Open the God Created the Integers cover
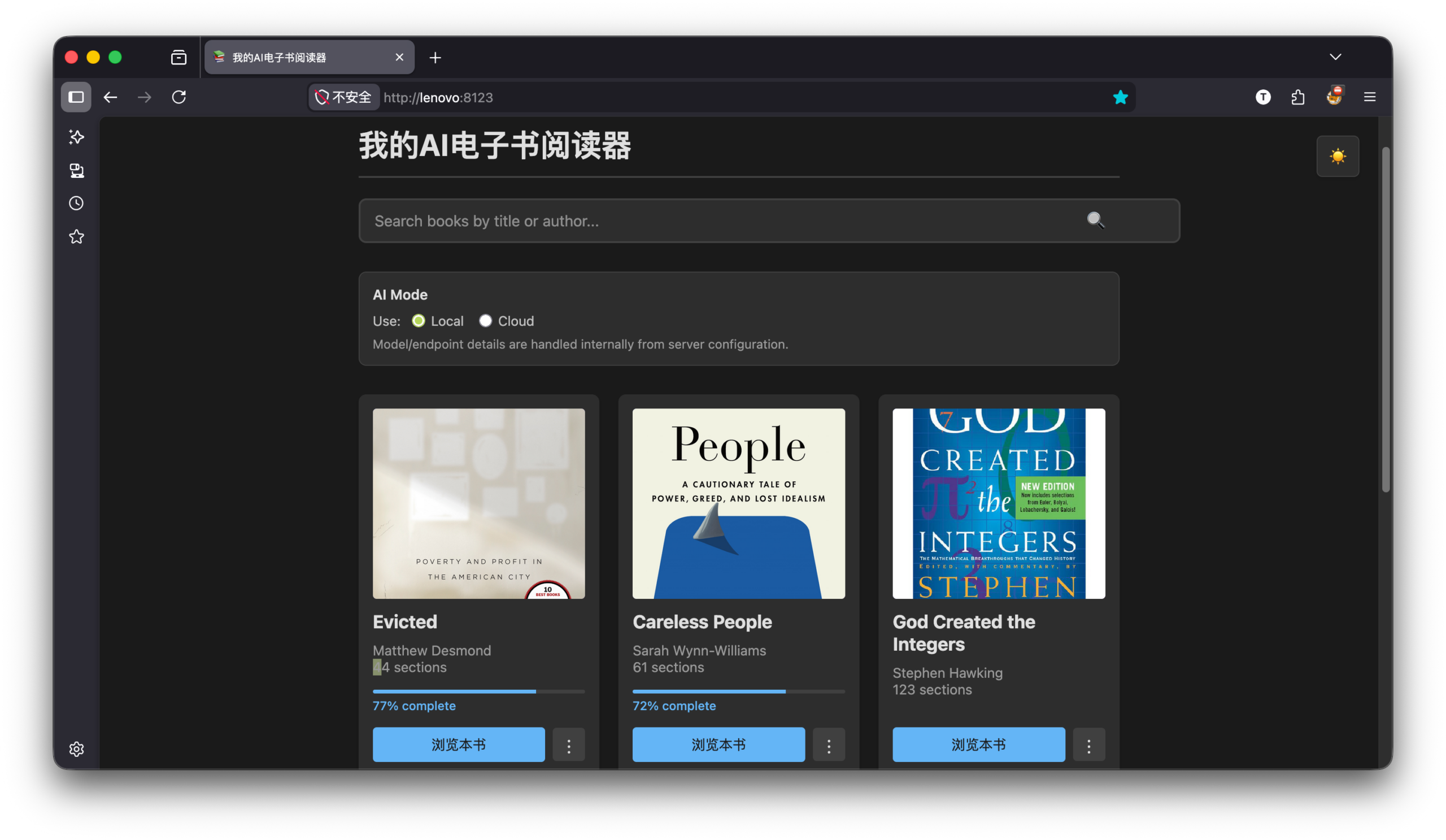Viewport: 1446px width, 840px height. tap(999, 503)
